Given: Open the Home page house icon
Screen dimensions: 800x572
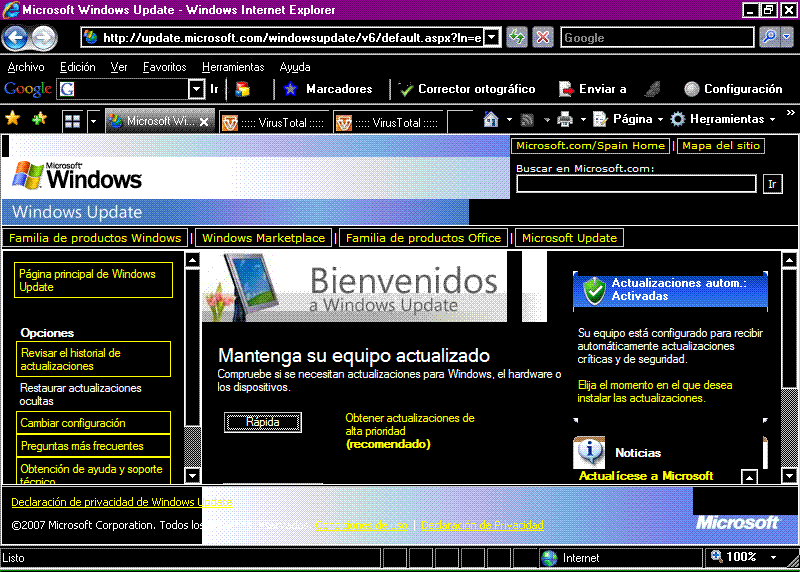Looking at the screenshot, I should click(x=491, y=119).
